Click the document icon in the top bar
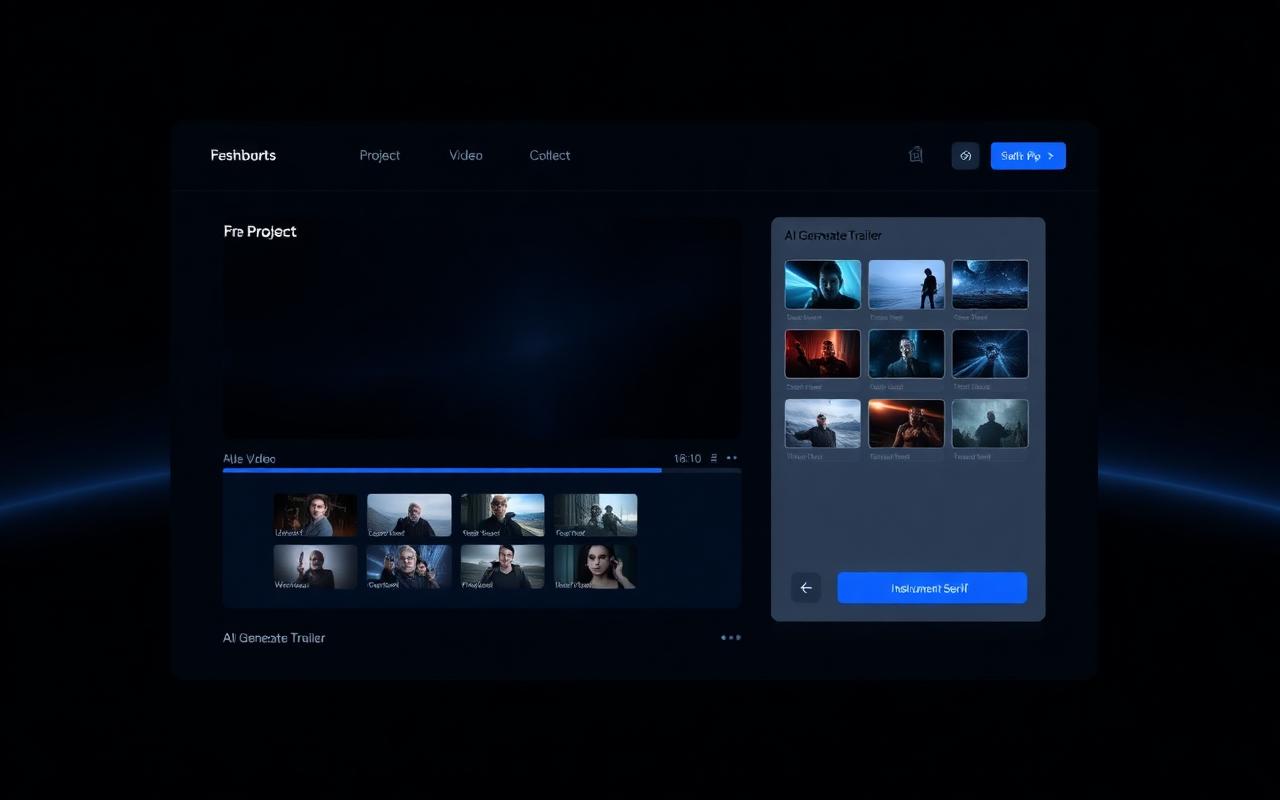The image size is (1280, 800). tap(915, 155)
